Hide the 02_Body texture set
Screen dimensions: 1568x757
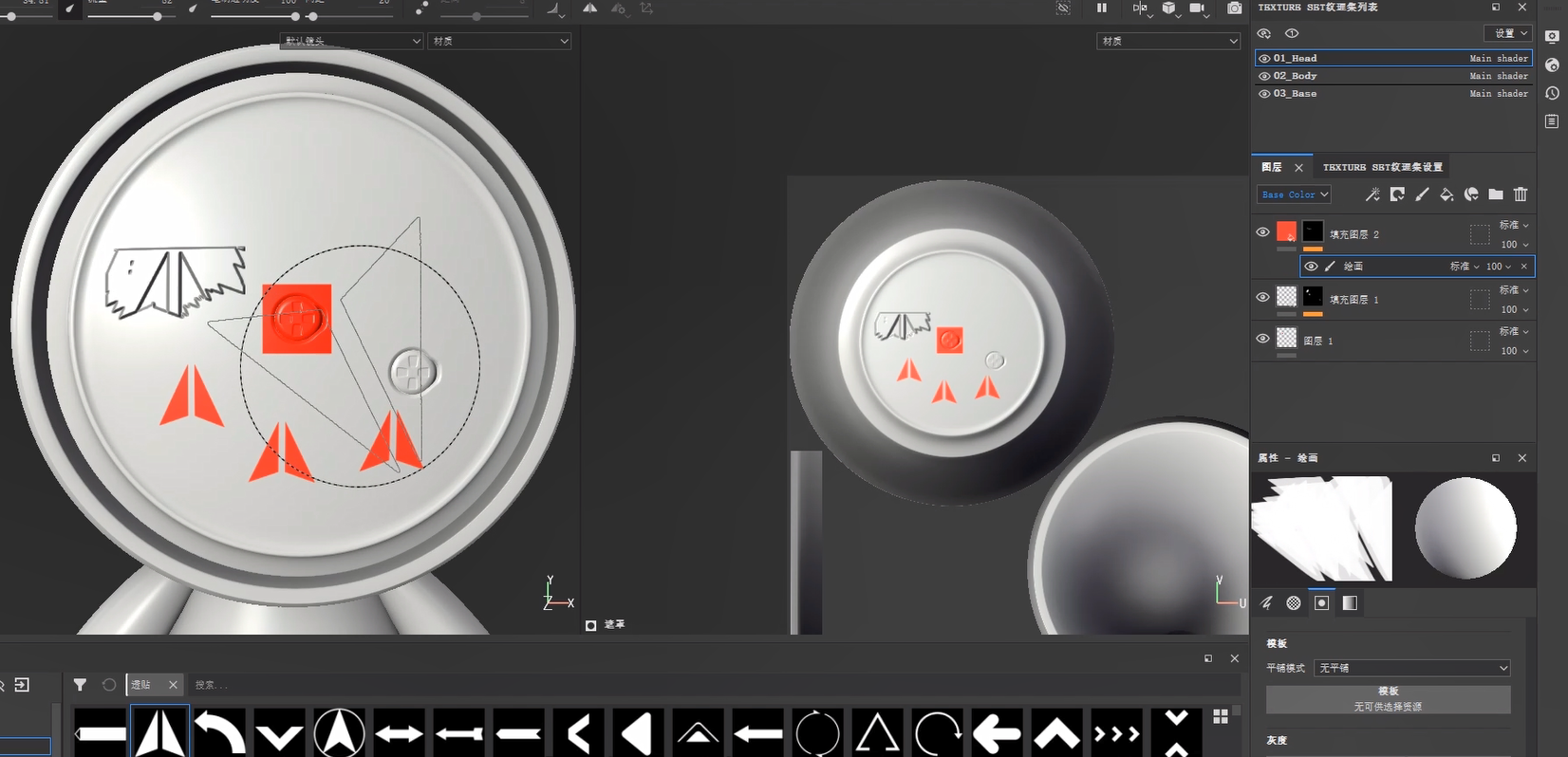pyautogui.click(x=1264, y=76)
